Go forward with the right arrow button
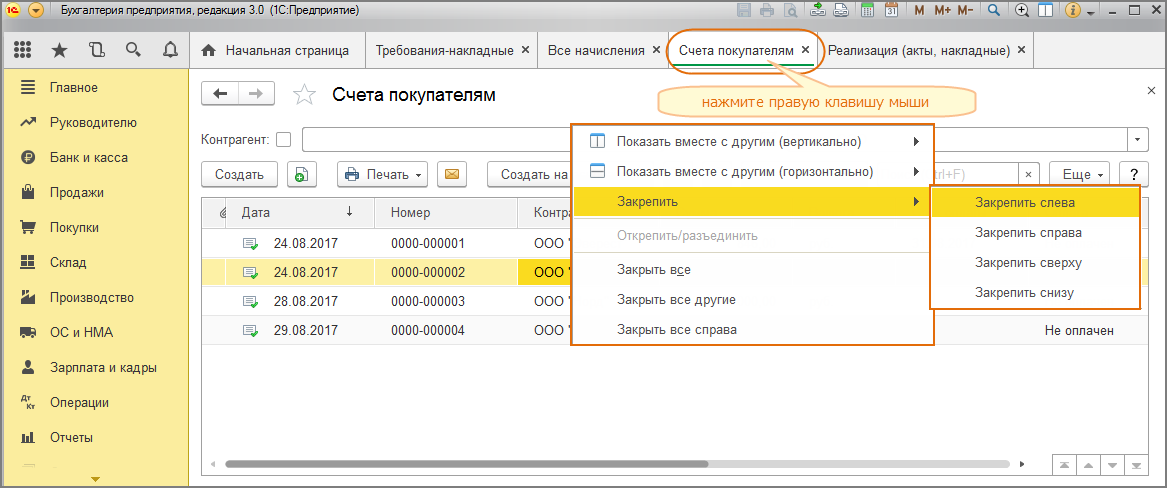 (x=256, y=94)
